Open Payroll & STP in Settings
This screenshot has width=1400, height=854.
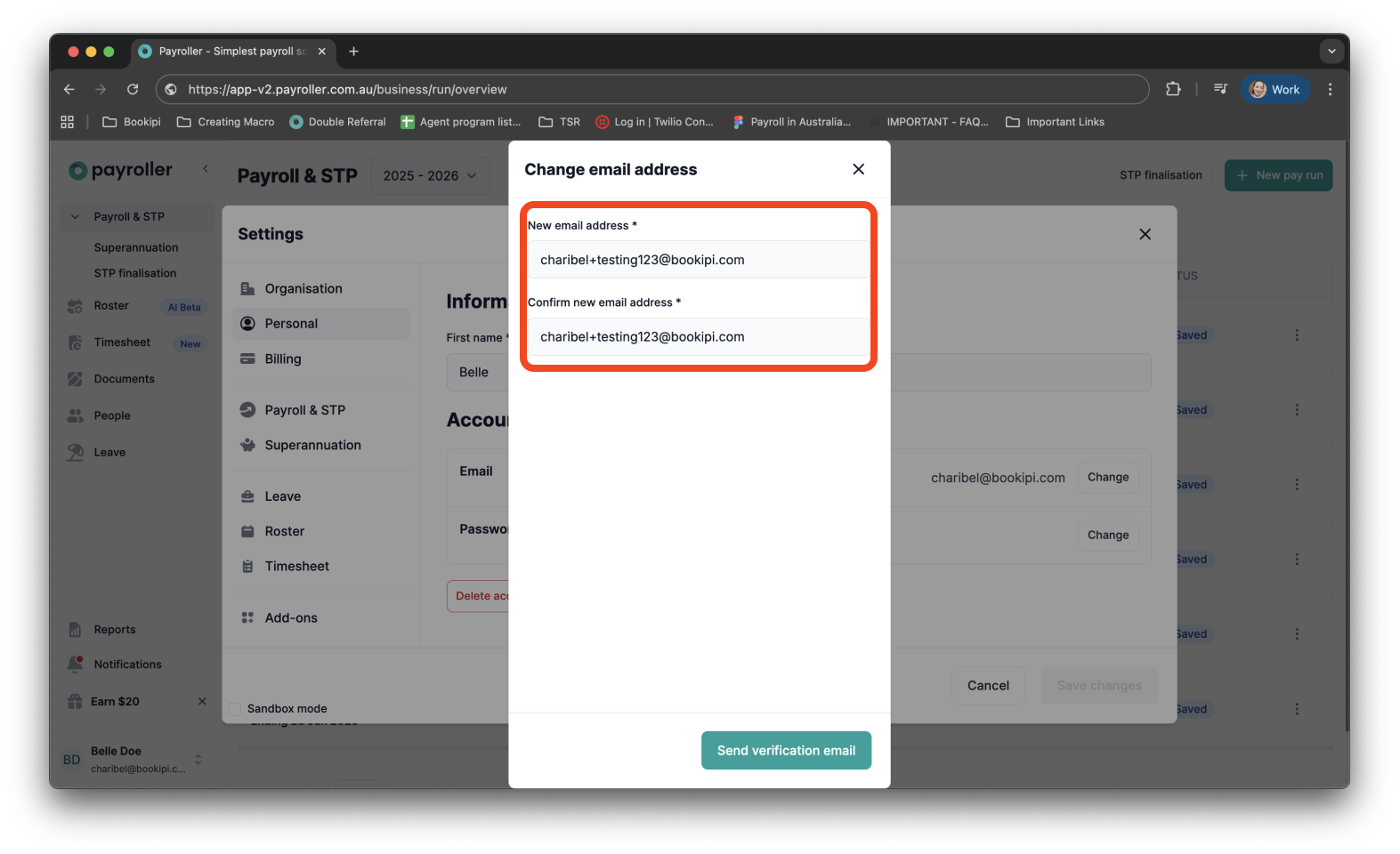(321, 409)
